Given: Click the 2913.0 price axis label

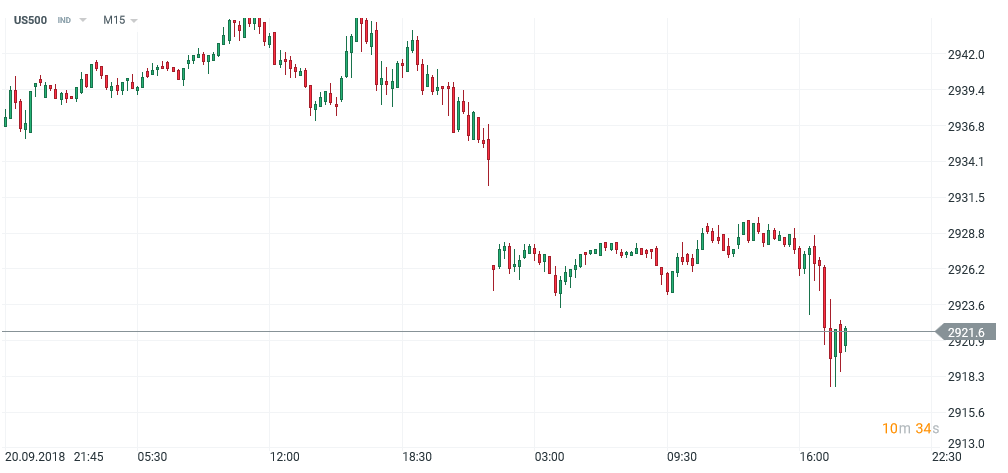Looking at the screenshot, I should pyautogui.click(x=965, y=446).
